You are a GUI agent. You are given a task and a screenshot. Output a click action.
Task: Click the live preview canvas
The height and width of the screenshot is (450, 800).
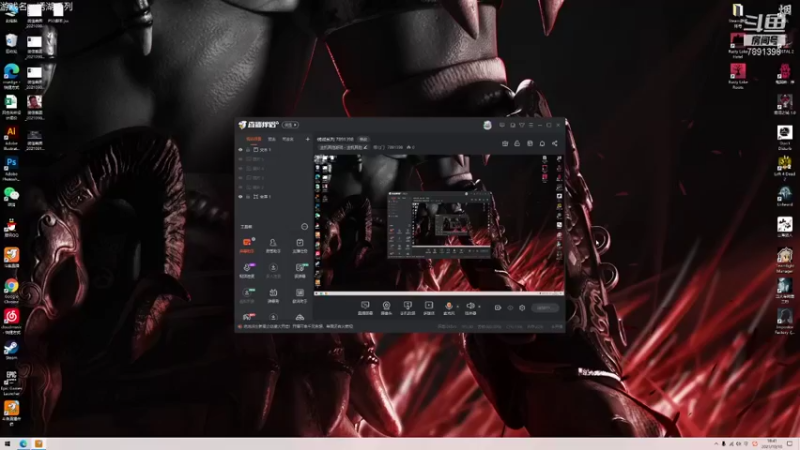pos(439,224)
